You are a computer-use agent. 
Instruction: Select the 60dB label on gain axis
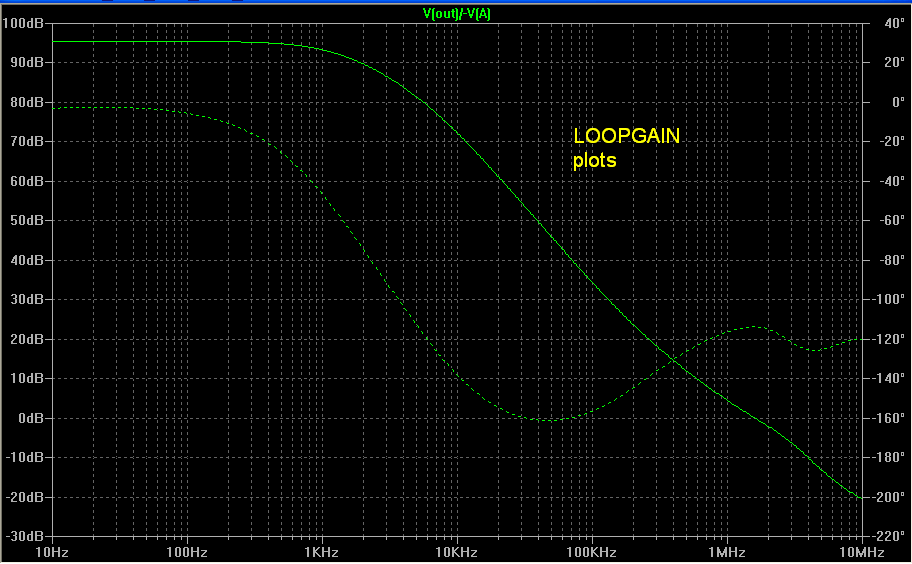click(x=27, y=181)
